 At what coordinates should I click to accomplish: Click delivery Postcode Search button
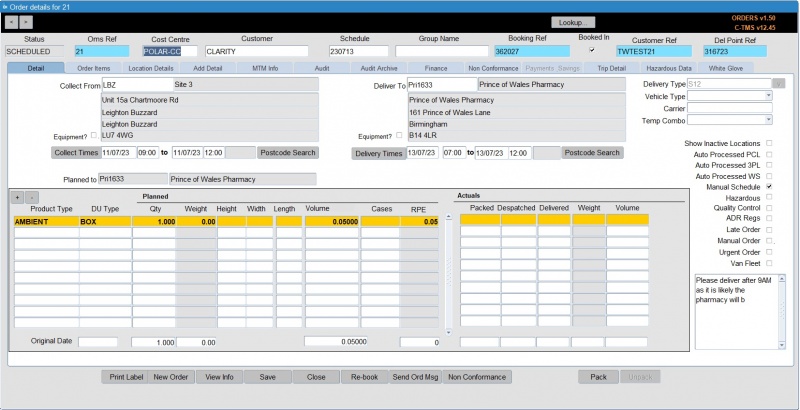point(592,152)
